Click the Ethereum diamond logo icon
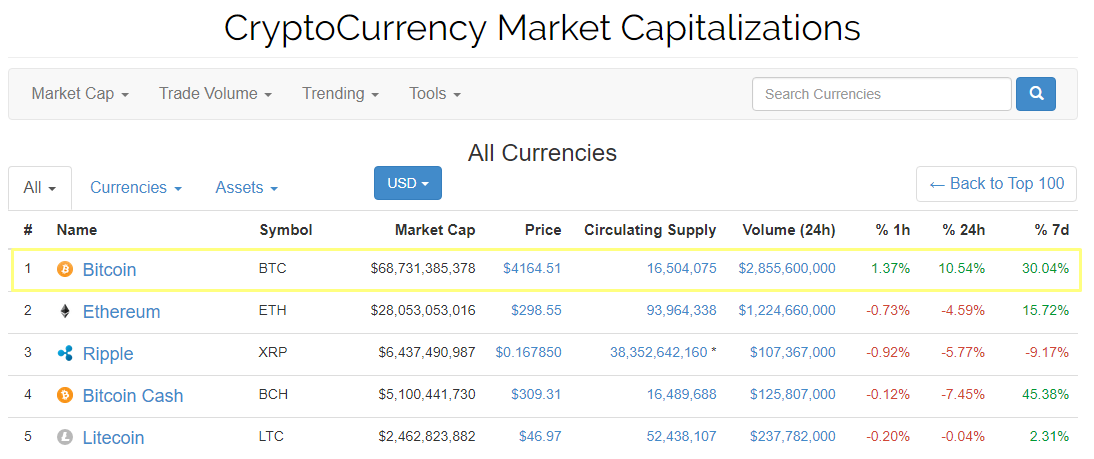 pyautogui.click(x=65, y=311)
